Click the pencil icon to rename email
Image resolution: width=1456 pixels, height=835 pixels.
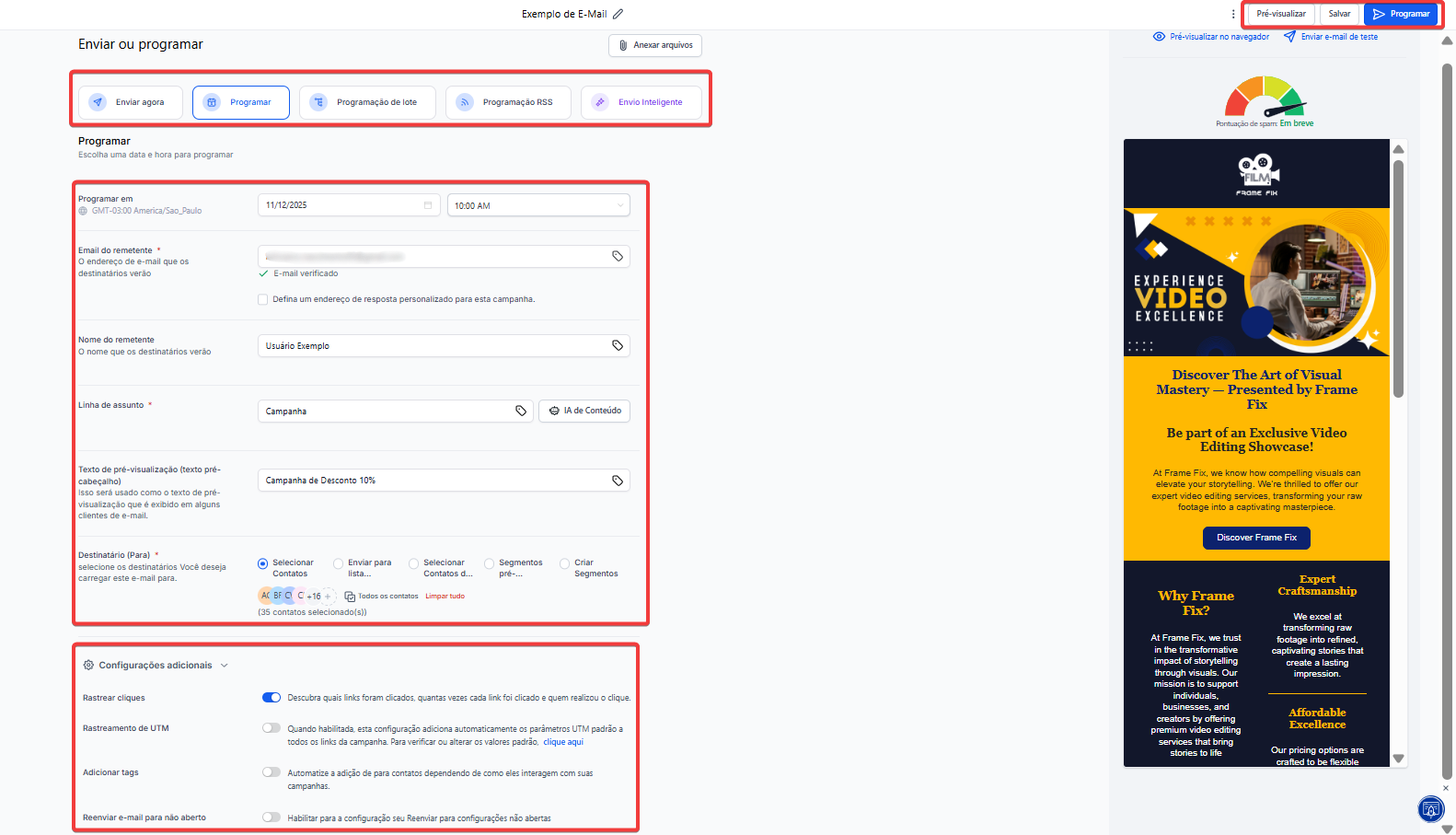618,14
